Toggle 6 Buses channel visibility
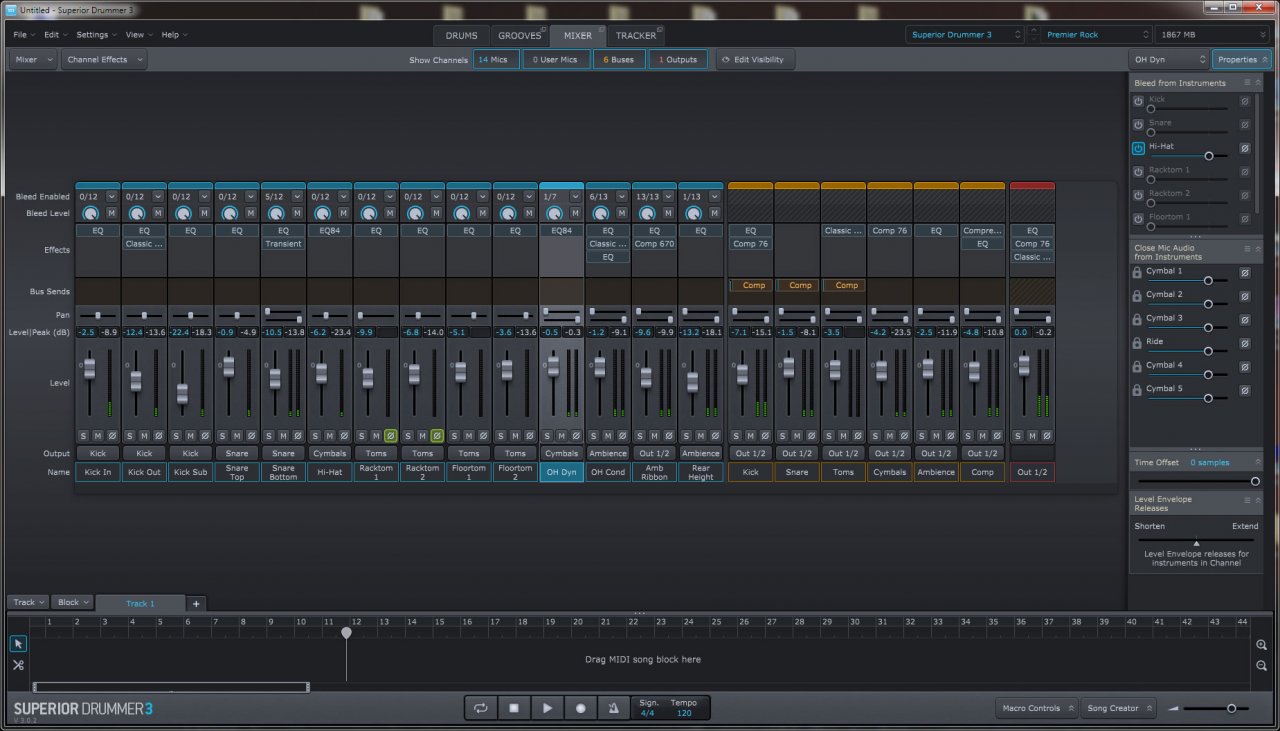The width and height of the screenshot is (1280, 731). [x=618, y=60]
